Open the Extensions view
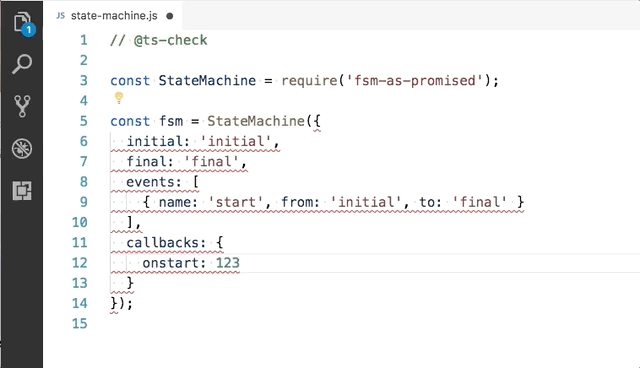The image size is (640, 368). (22, 191)
